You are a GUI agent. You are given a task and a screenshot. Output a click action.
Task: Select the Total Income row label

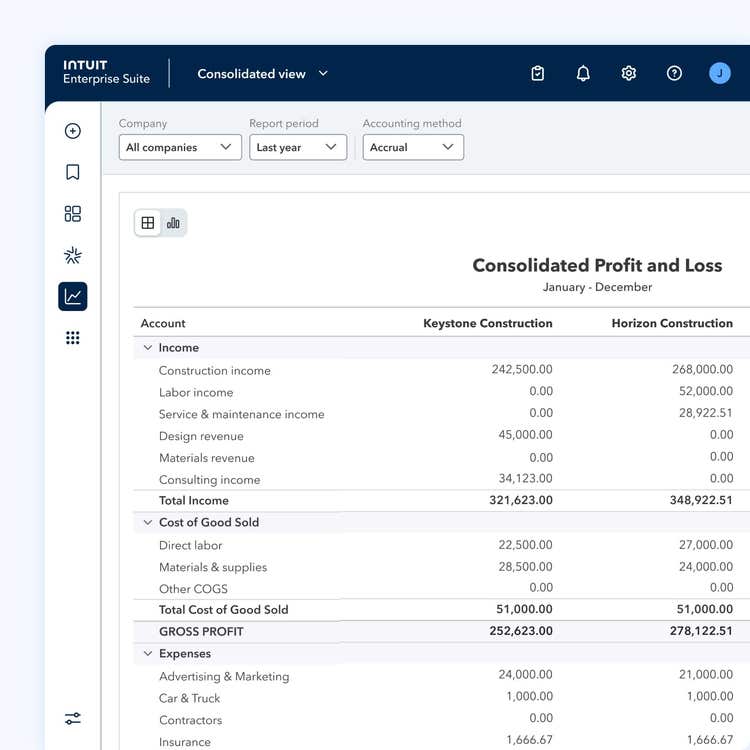pyautogui.click(x=194, y=501)
